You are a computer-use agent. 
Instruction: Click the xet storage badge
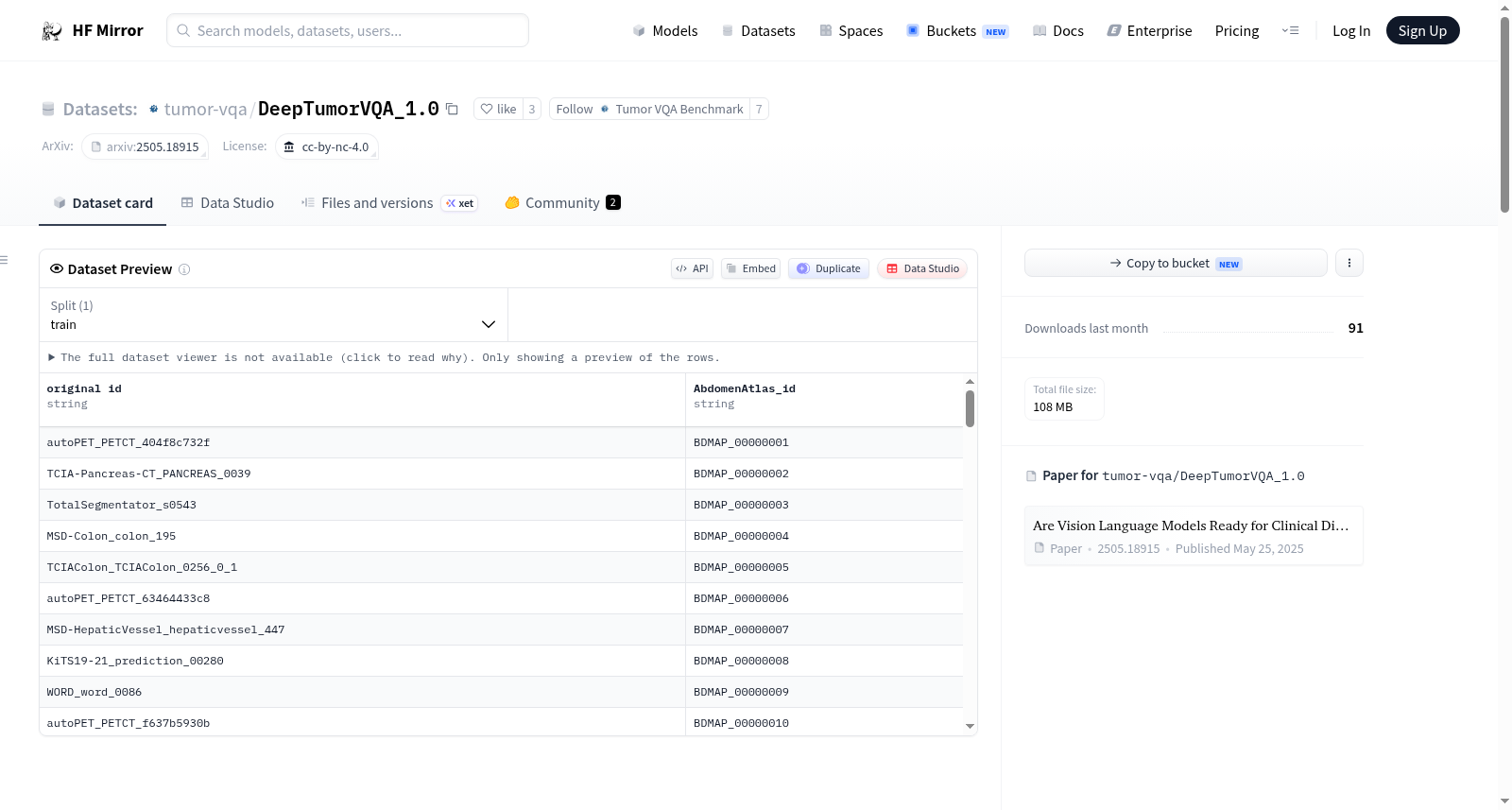tap(460, 203)
